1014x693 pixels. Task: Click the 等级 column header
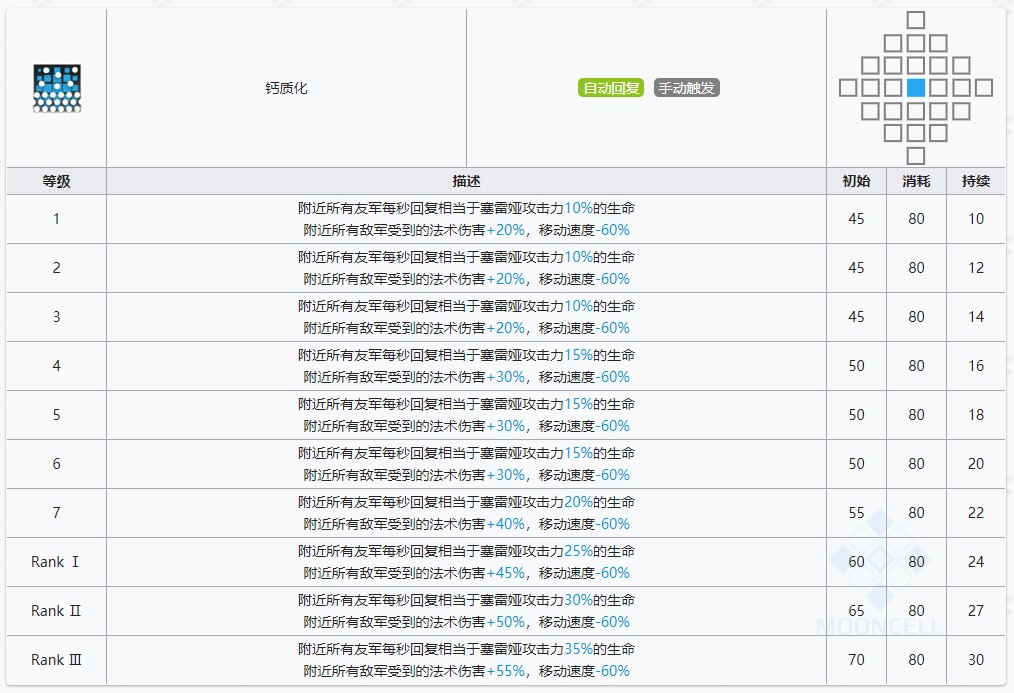point(56,181)
